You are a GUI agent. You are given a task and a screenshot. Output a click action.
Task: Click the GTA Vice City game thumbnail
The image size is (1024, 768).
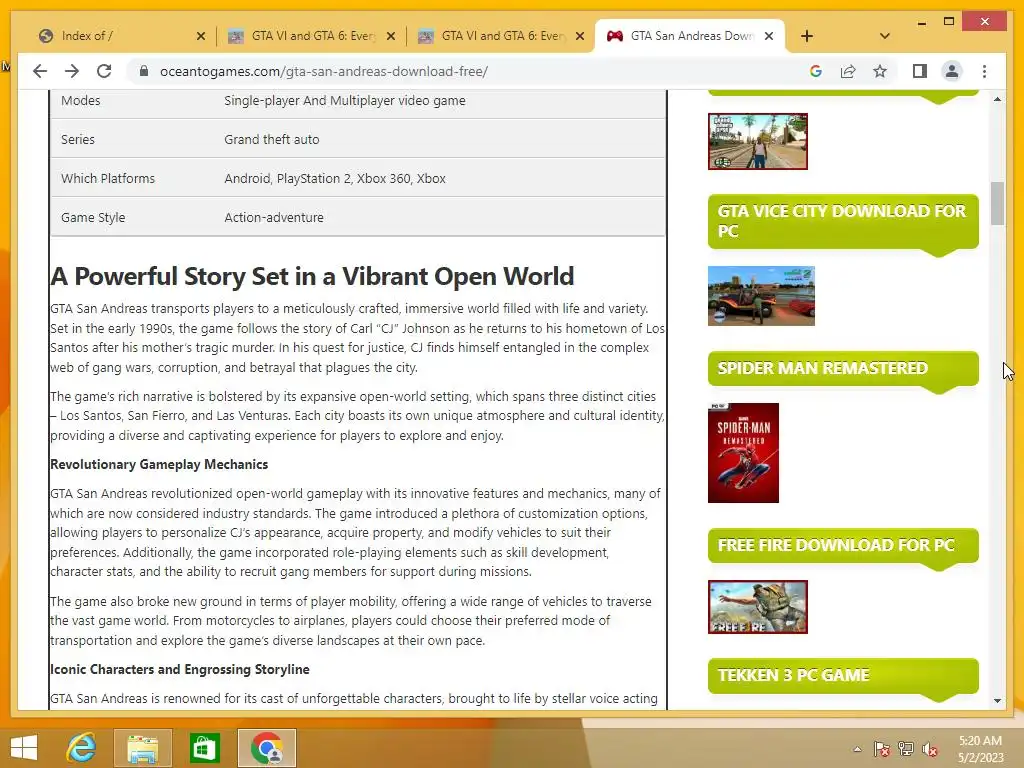point(761,296)
